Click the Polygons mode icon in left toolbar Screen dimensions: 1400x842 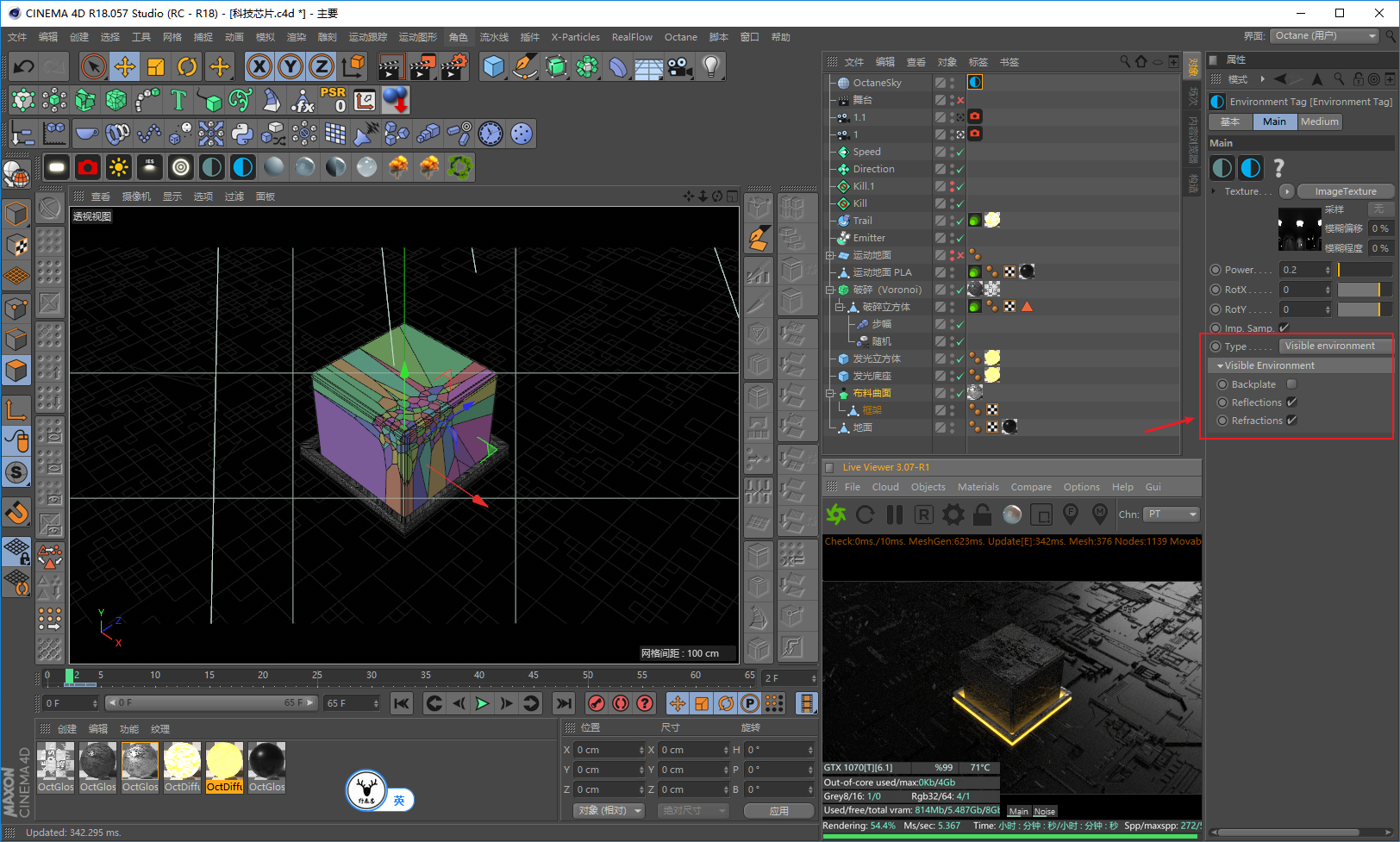pos(16,371)
